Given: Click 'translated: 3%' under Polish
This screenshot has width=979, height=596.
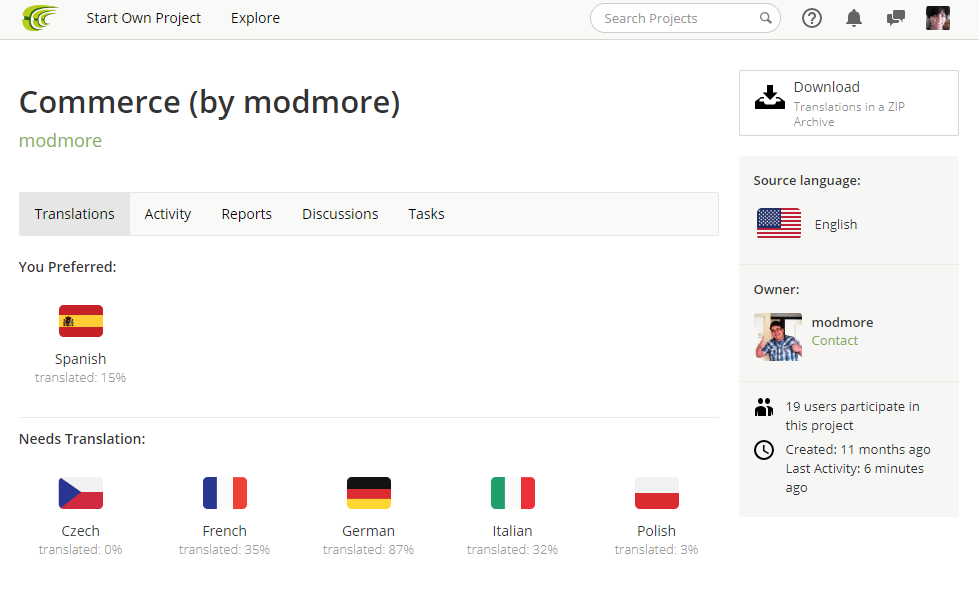Looking at the screenshot, I should pos(657,550).
